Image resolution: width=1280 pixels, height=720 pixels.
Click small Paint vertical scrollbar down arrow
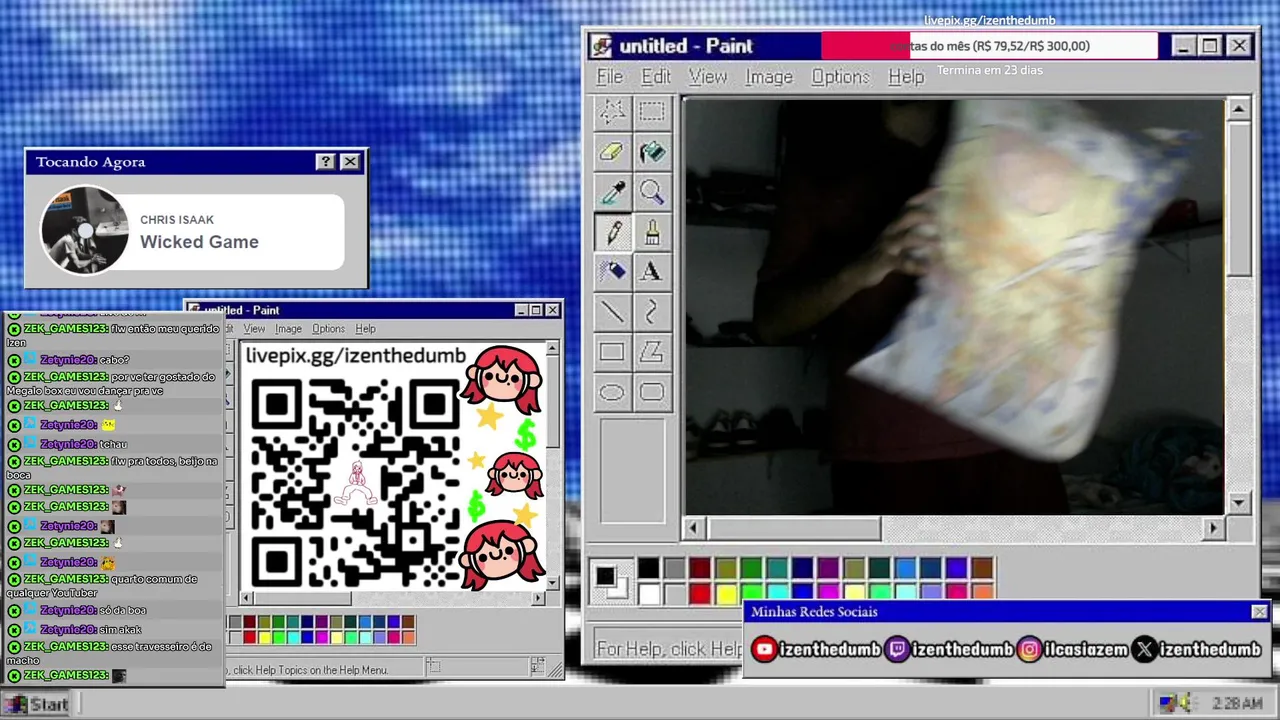pyautogui.click(x=552, y=582)
